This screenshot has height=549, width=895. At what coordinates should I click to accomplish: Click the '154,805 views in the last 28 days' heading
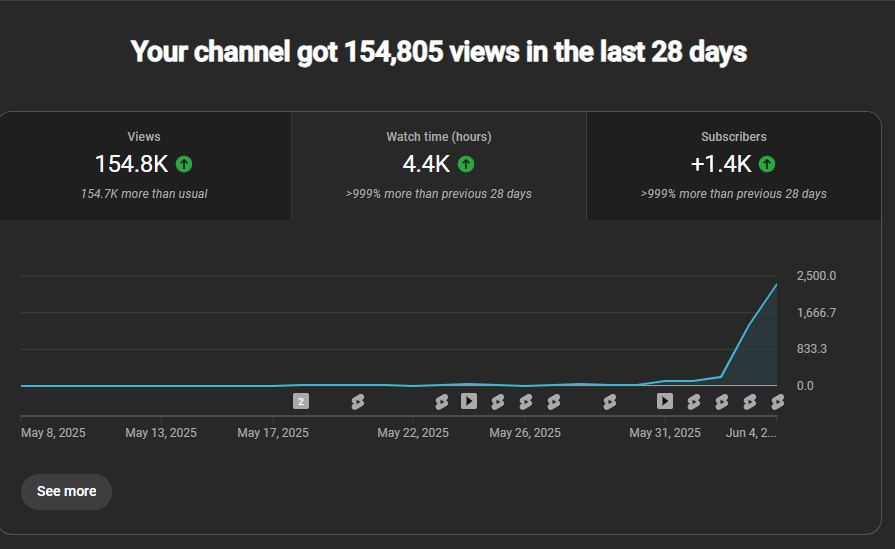click(x=438, y=52)
